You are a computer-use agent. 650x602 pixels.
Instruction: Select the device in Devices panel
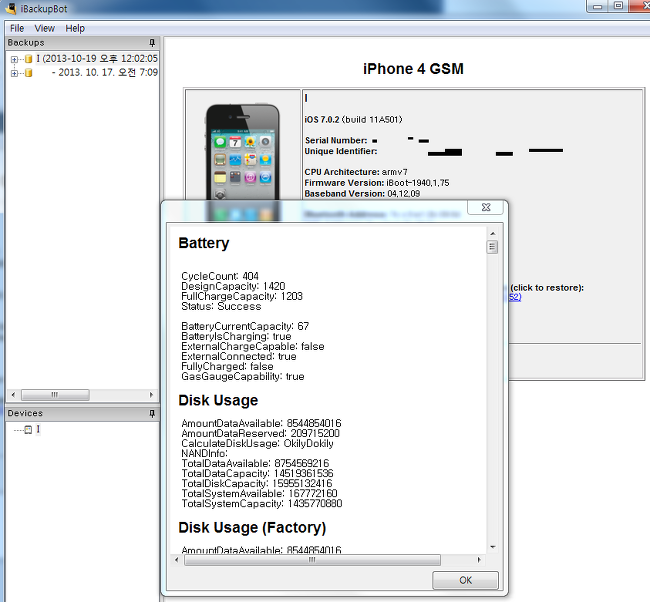click(x=38, y=429)
